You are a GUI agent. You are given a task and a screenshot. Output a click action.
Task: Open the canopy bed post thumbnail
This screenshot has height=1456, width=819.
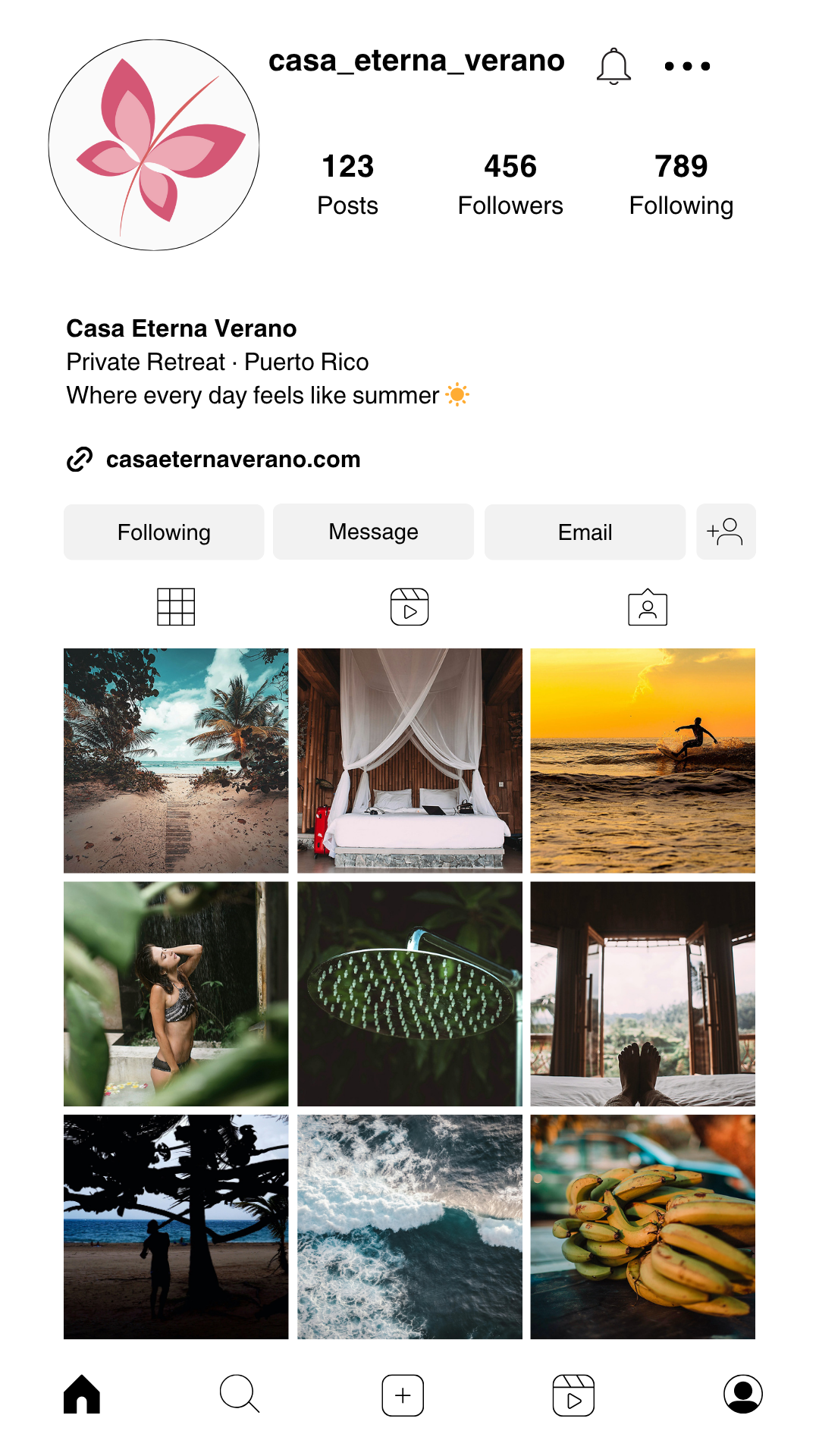409,761
